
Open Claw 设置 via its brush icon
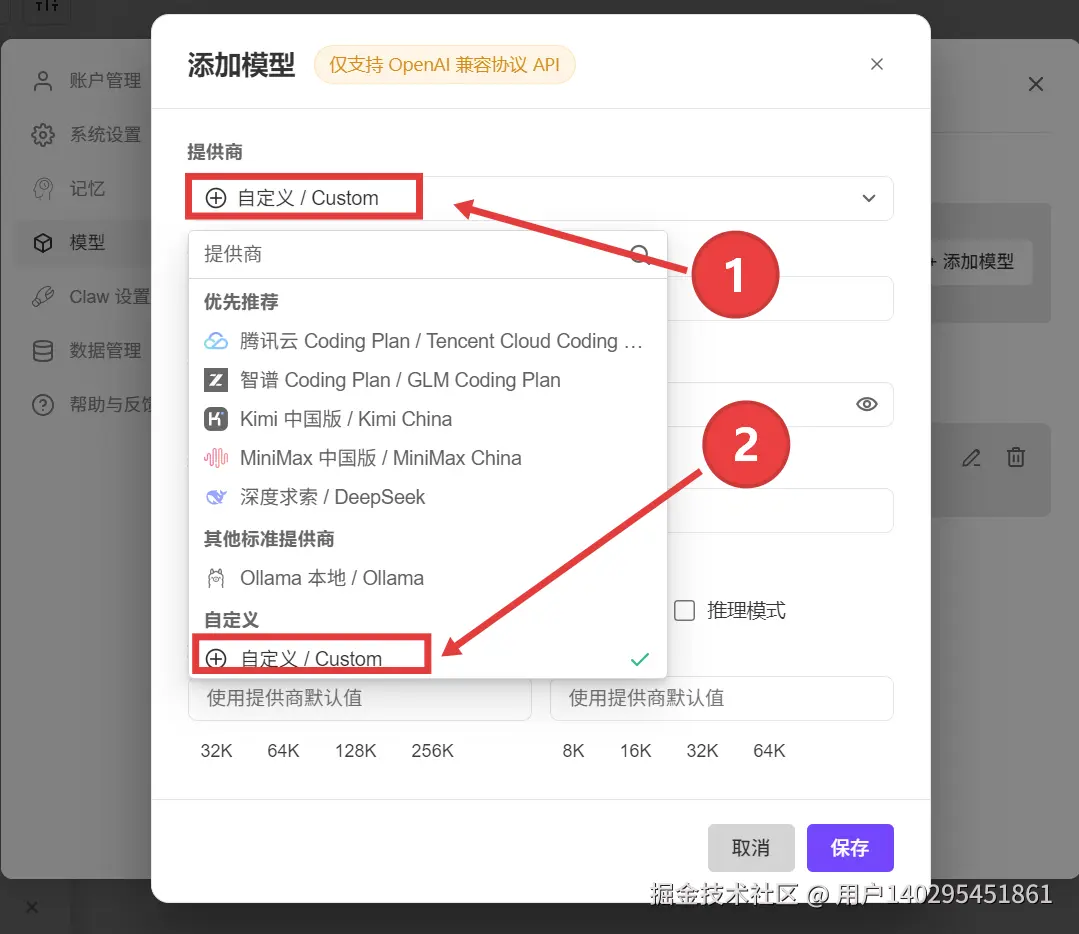42,296
